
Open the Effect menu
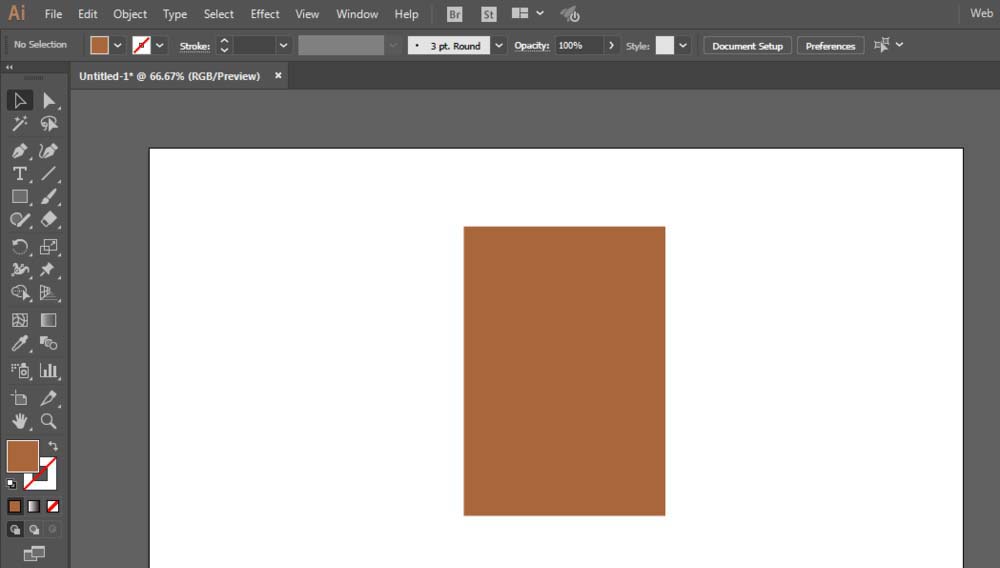(265, 14)
